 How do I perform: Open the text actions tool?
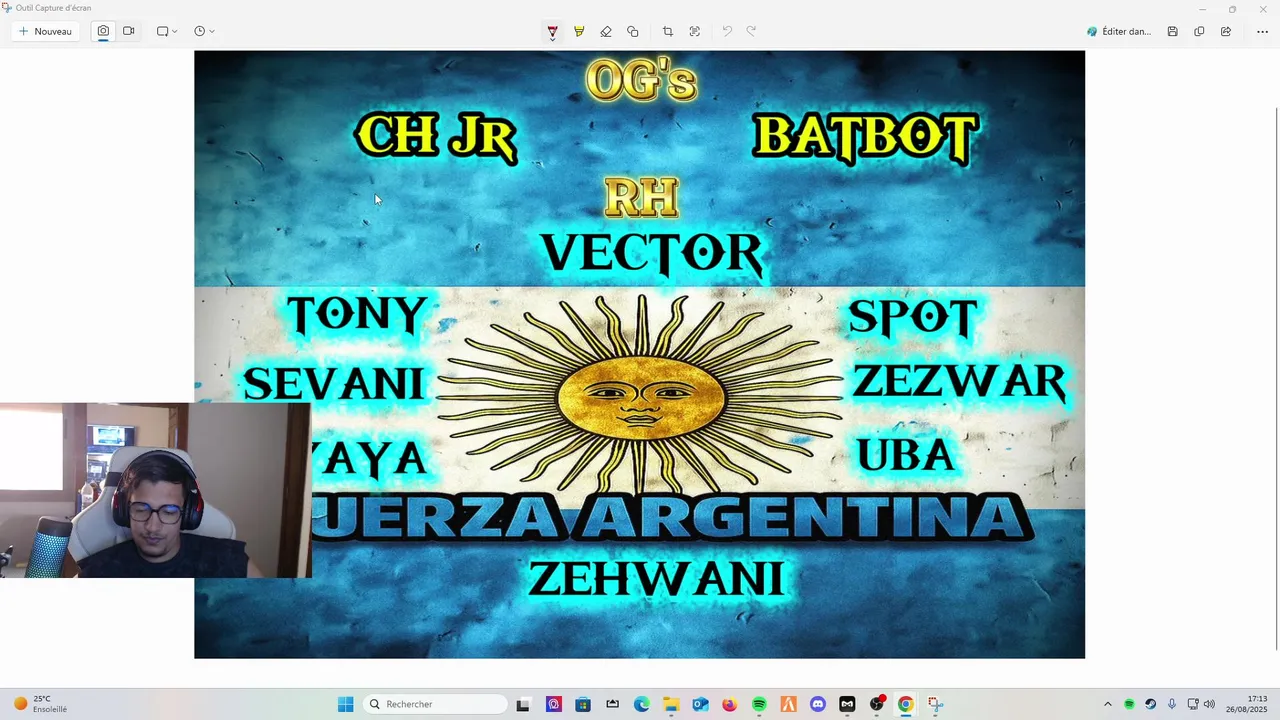pos(695,32)
